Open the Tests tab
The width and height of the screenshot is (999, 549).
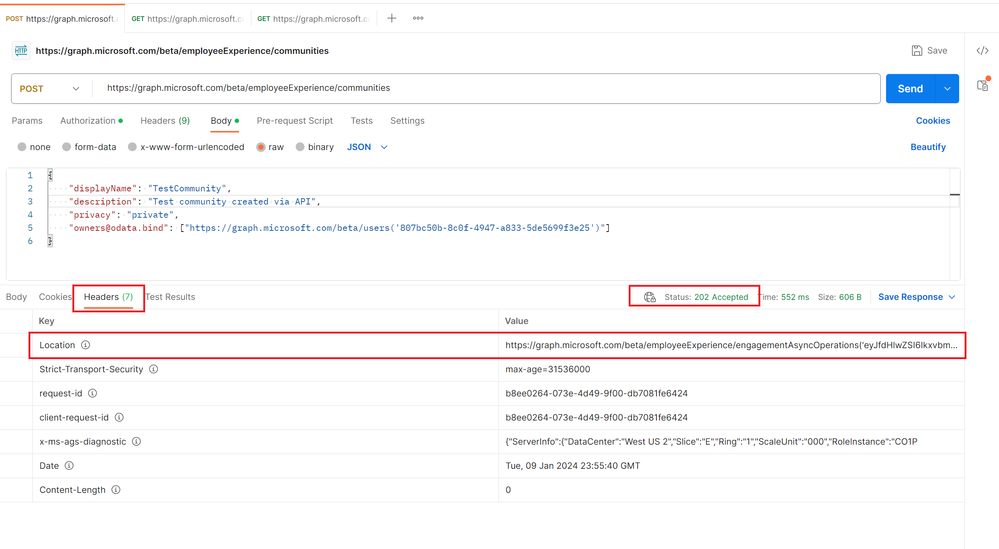361,120
